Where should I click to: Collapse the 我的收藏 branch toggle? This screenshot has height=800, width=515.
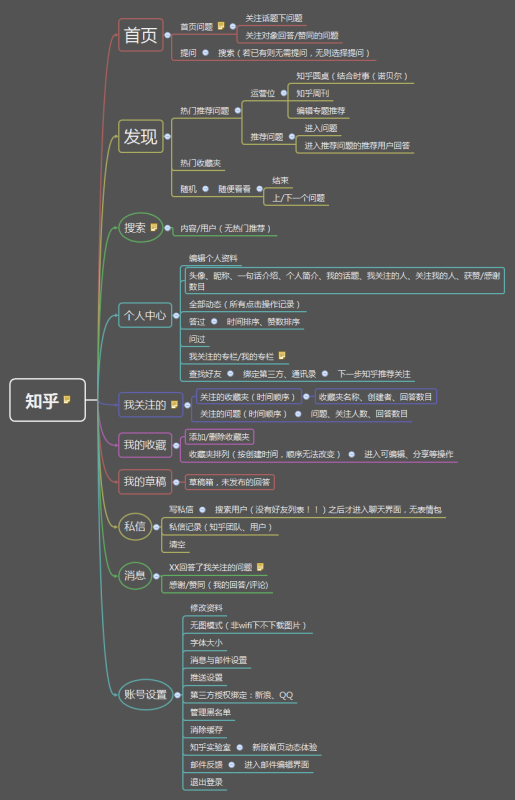pyautogui.click(x=176, y=445)
